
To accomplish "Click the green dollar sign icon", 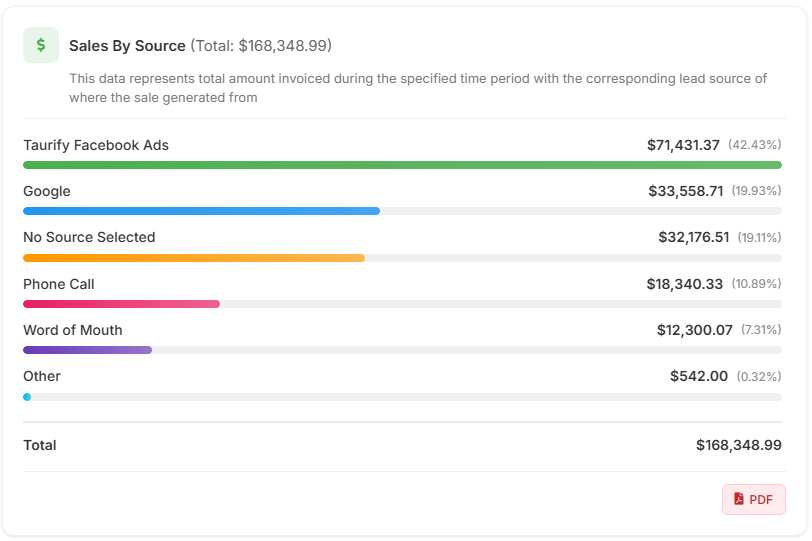I will coord(41,45).
